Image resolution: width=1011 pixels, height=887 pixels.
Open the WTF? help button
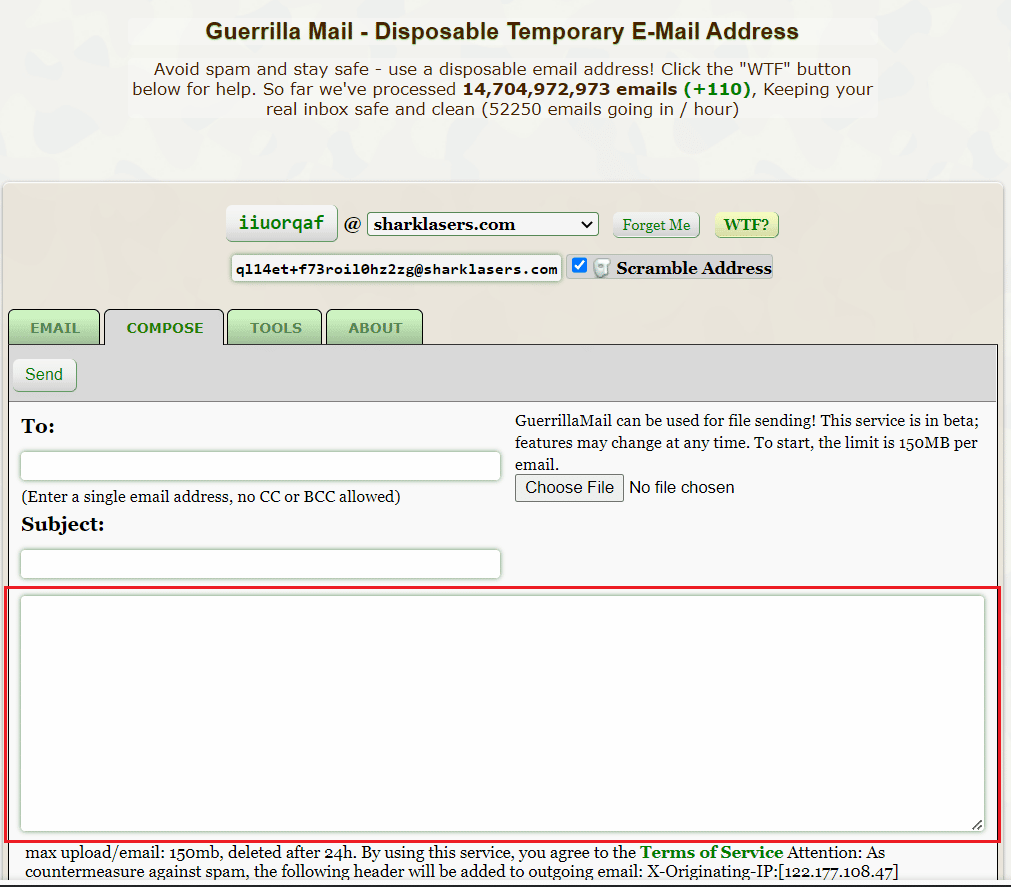click(746, 225)
